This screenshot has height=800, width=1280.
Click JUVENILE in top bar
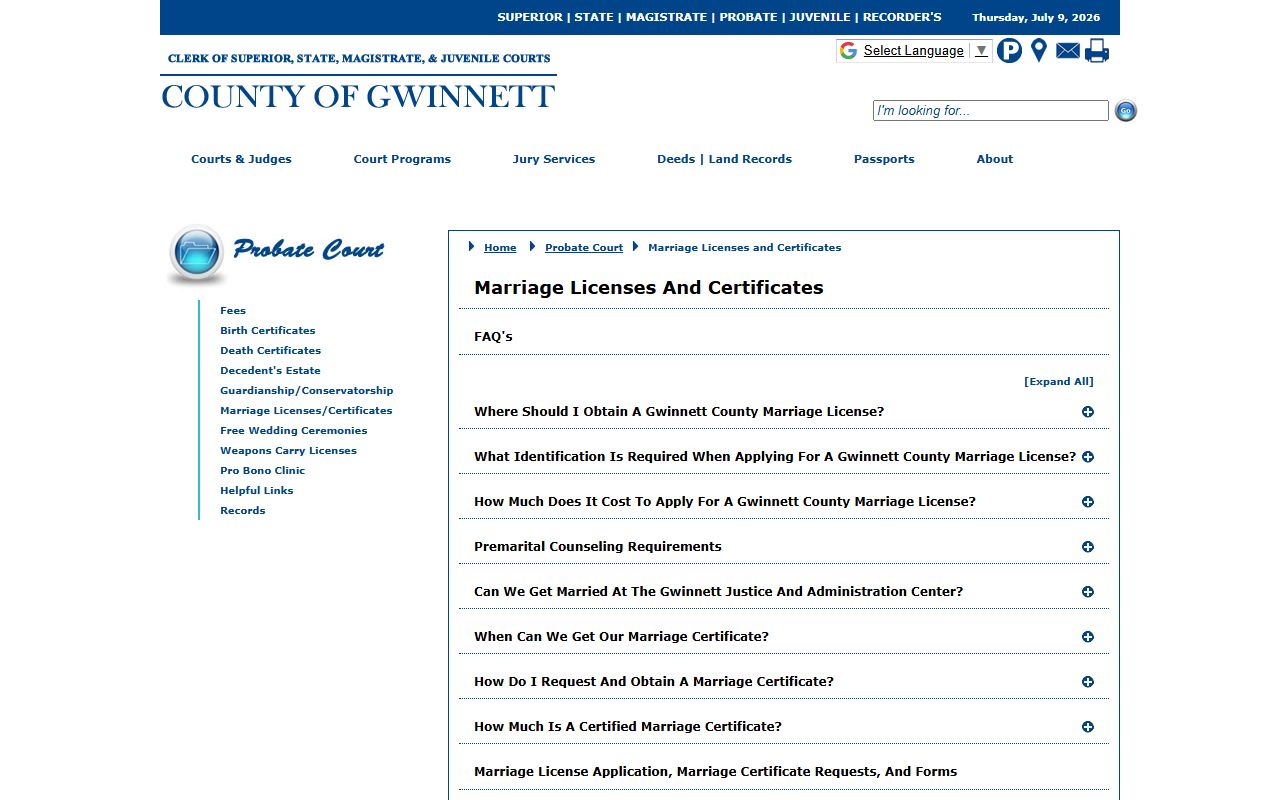[820, 17]
